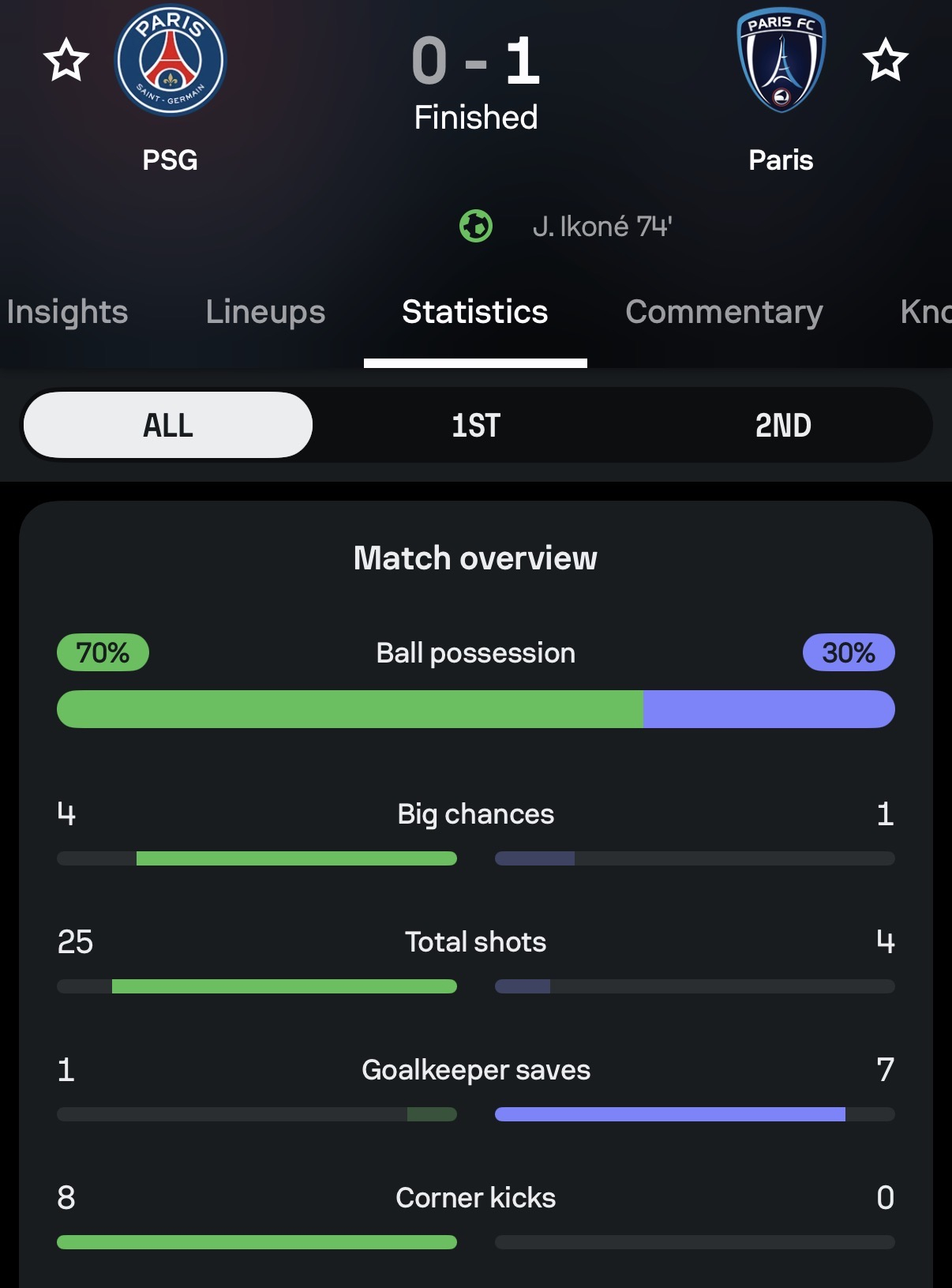
Task: Go to the Lineups tab
Action: (x=265, y=312)
